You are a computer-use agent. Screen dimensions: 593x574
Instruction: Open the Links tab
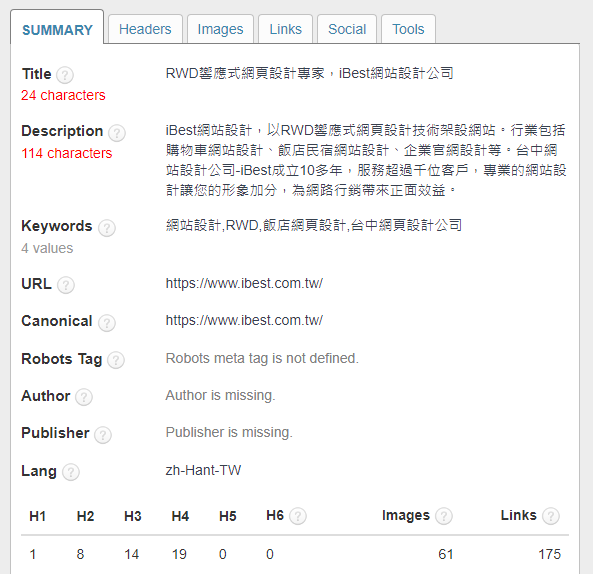point(286,29)
